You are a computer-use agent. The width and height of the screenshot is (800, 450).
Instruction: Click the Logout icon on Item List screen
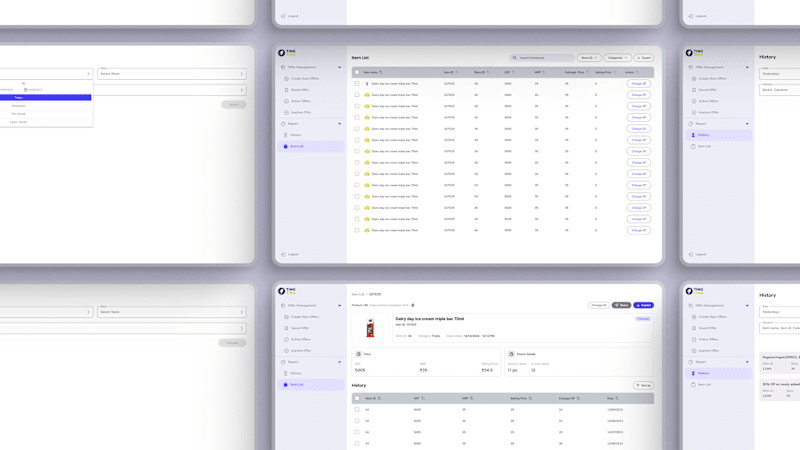283,254
